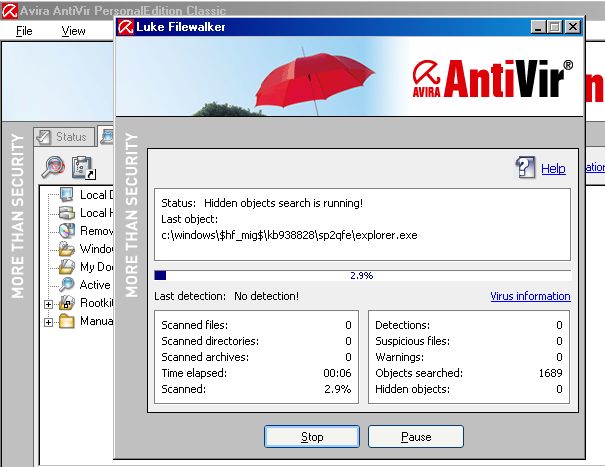Pause the running scan

point(416,437)
